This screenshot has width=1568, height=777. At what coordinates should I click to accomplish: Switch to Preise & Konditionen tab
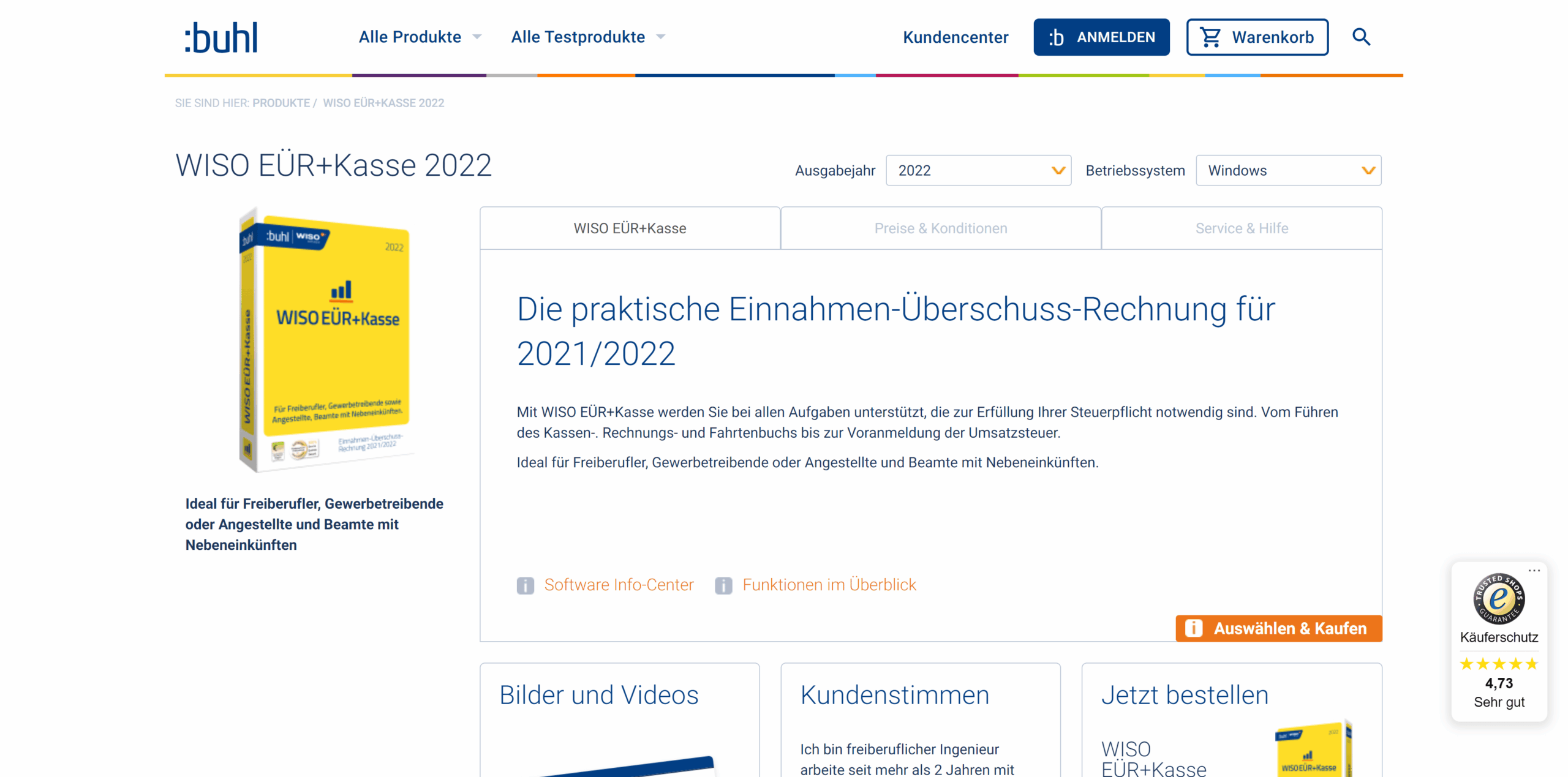point(940,228)
